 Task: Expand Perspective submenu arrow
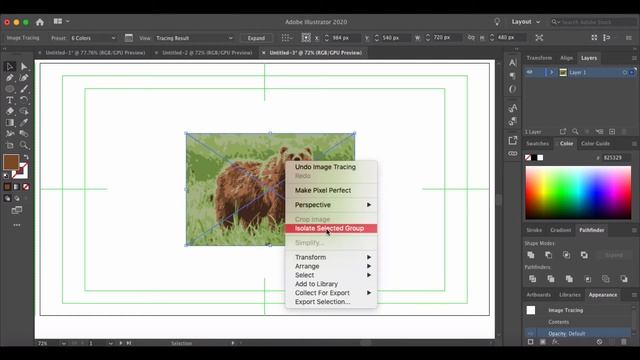click(x=369, y=204)
